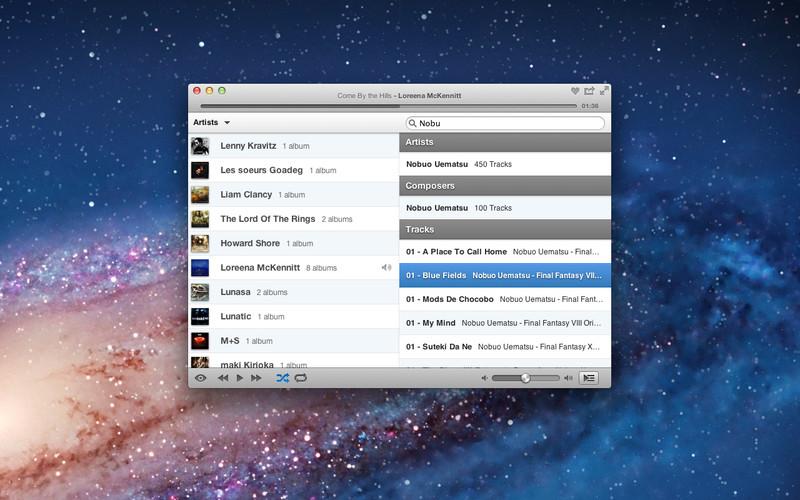Skip to the previous track
800x500 pixels.
click(223, 378)
